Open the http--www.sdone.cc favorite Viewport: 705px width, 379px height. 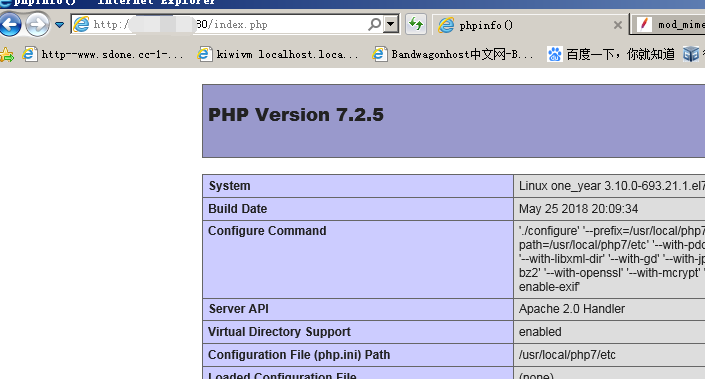tap(103, 54)
